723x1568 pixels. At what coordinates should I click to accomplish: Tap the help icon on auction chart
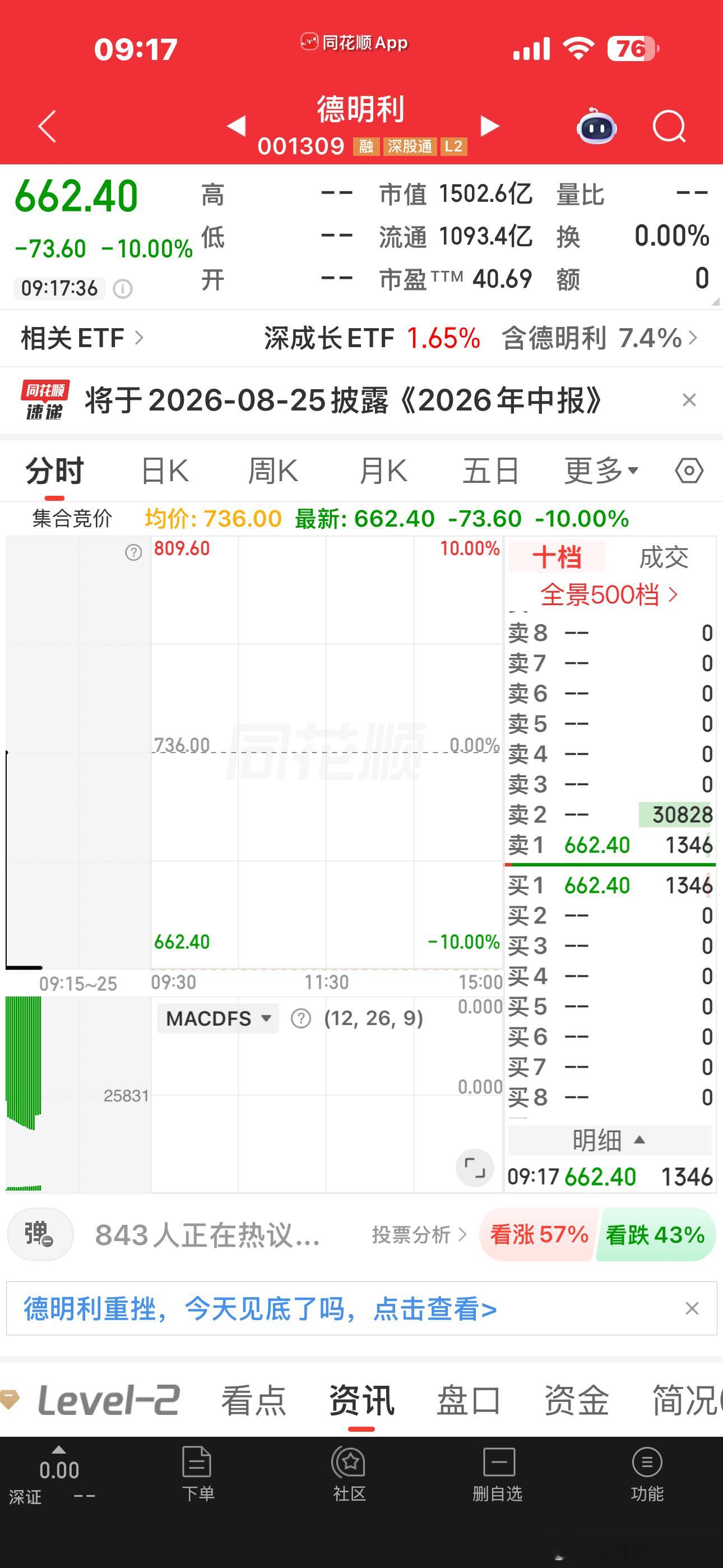133,552
